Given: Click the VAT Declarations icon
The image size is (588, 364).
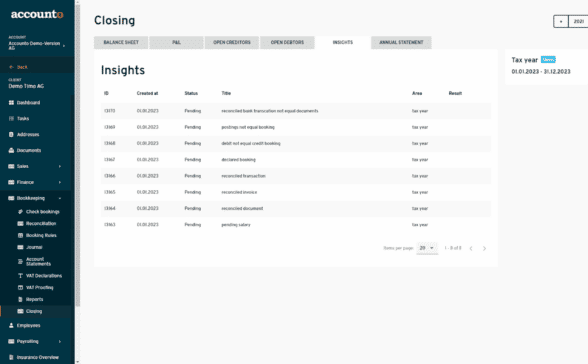Looking at the screenshot, I should [x=21, y=276].
